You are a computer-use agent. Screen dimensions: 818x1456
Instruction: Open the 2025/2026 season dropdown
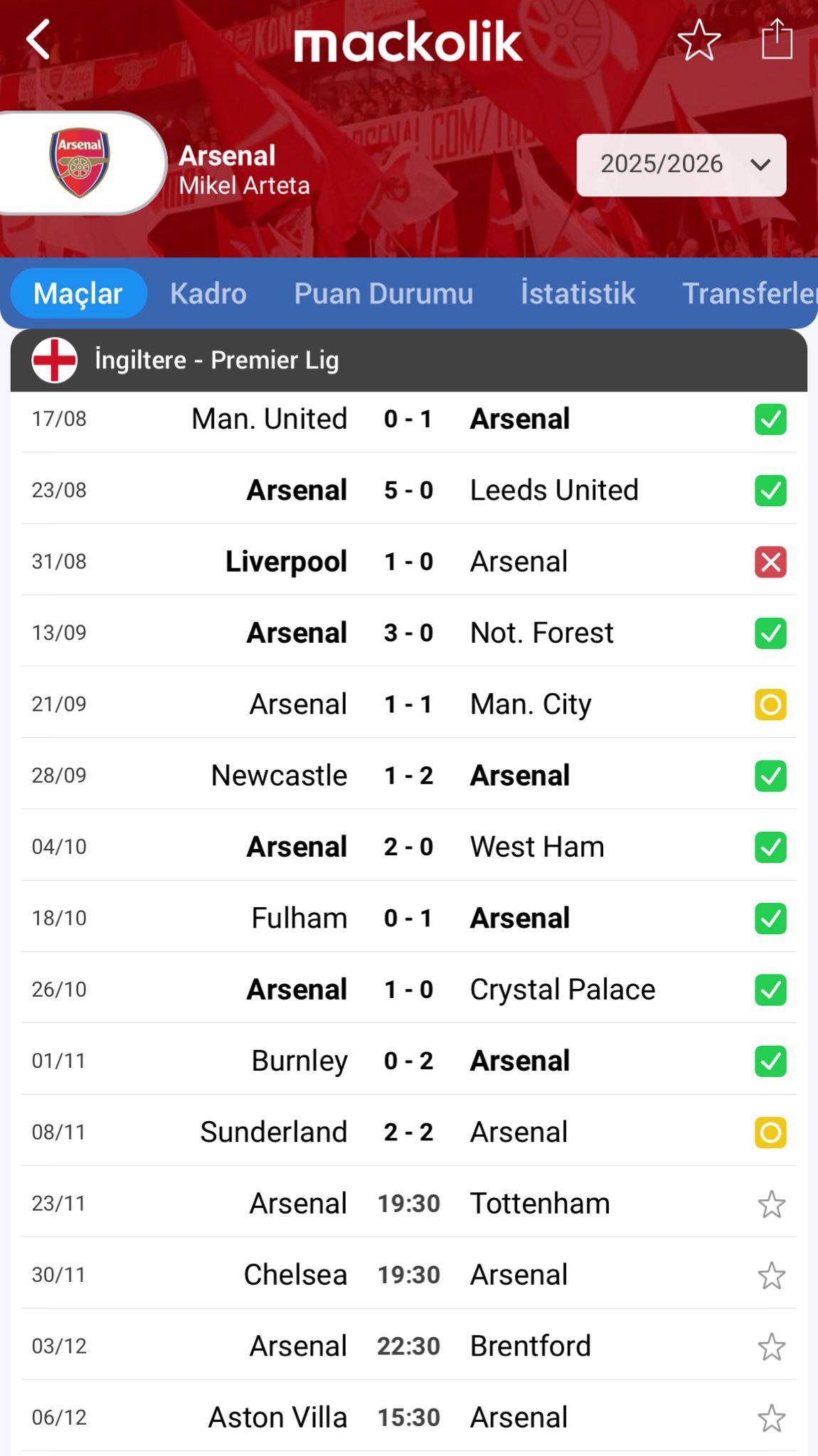(x=681, y=165)
